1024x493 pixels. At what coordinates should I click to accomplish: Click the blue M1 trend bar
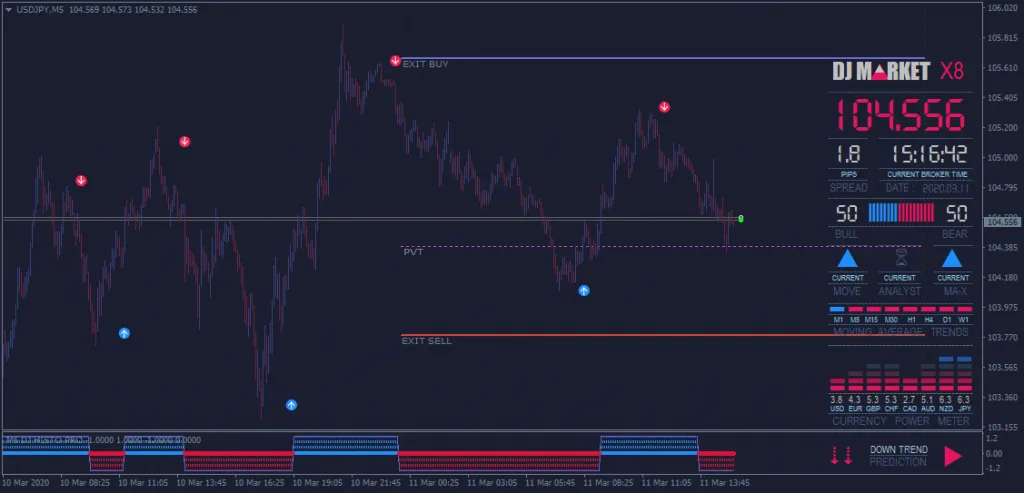(837, 309)
